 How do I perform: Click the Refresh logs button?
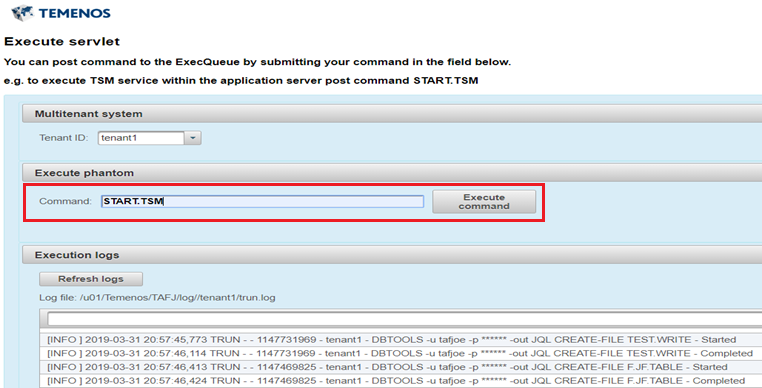[x=91, y=279]
